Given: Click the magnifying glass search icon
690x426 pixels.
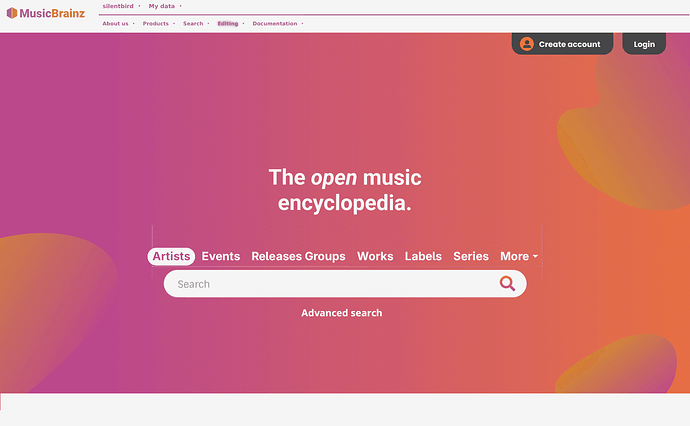Looking at the screenshot, I should pyautogui.click(x=507, y=283).
